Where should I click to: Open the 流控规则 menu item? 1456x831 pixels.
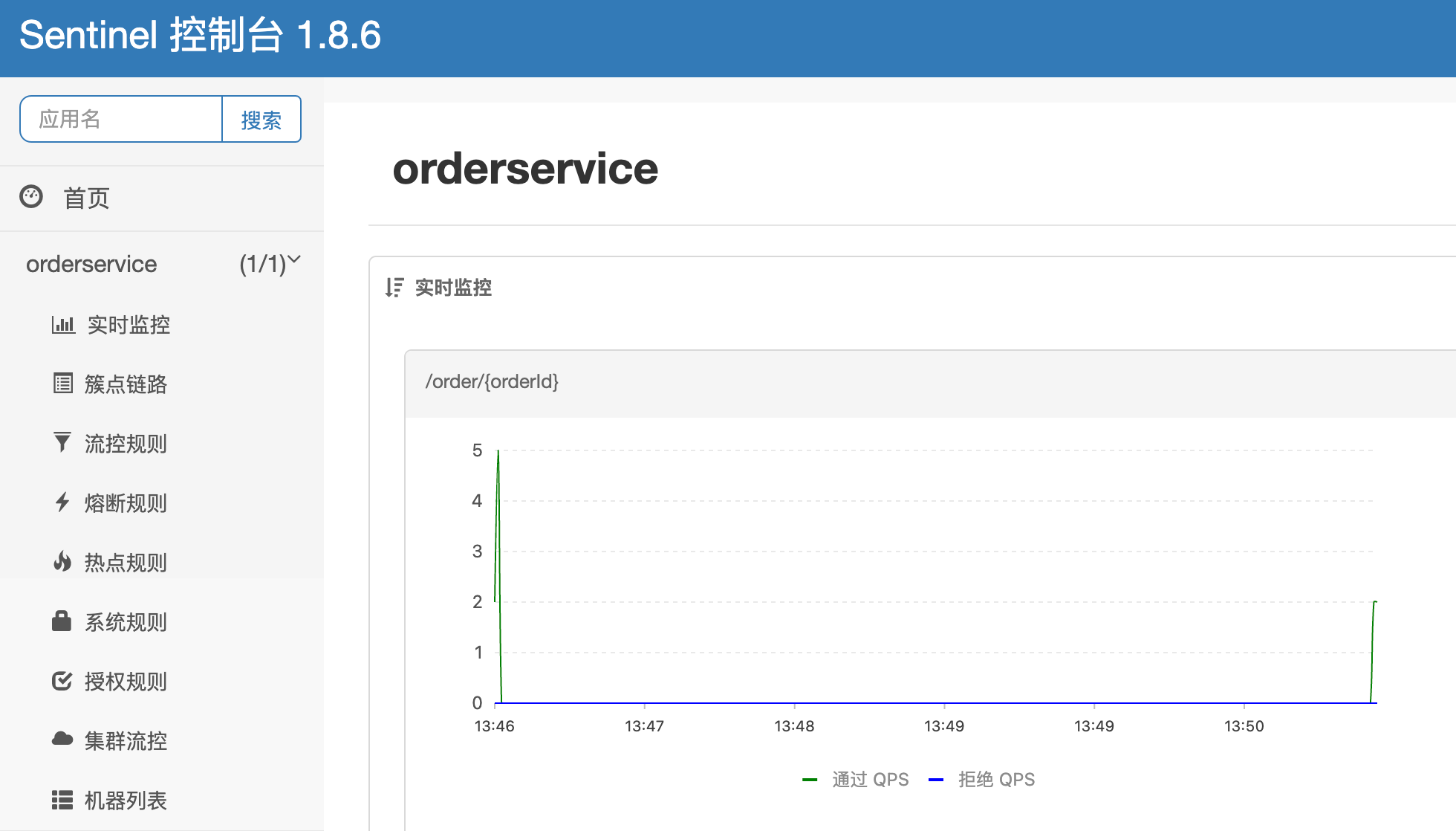126,444
